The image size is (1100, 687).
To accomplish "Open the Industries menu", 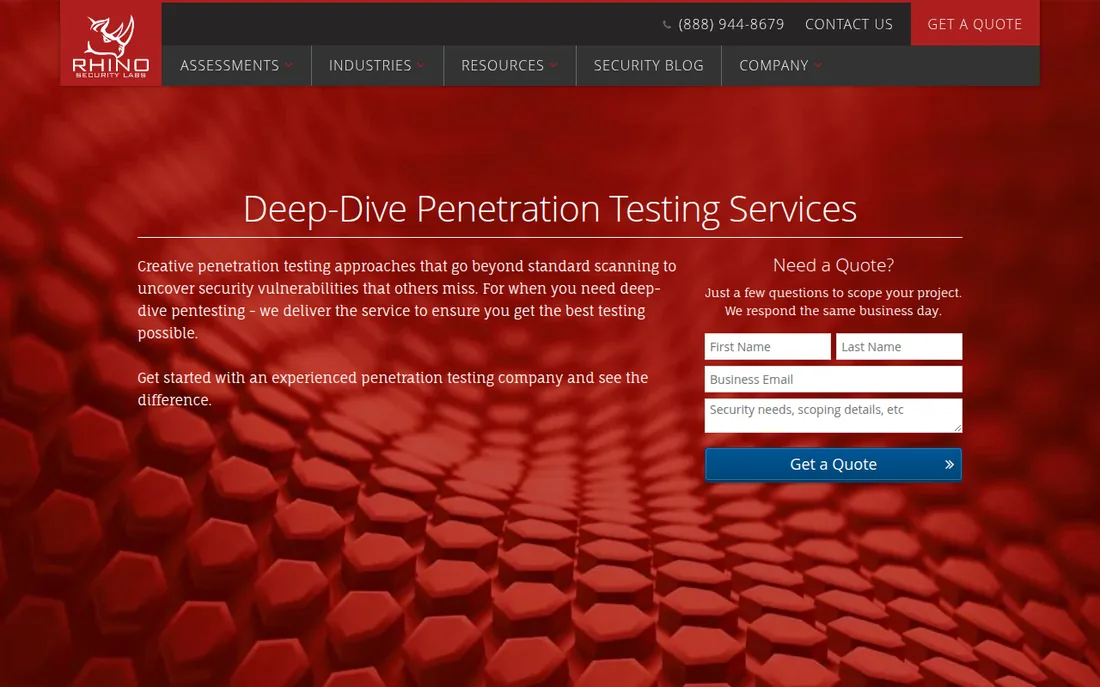I will click(370, 65).
